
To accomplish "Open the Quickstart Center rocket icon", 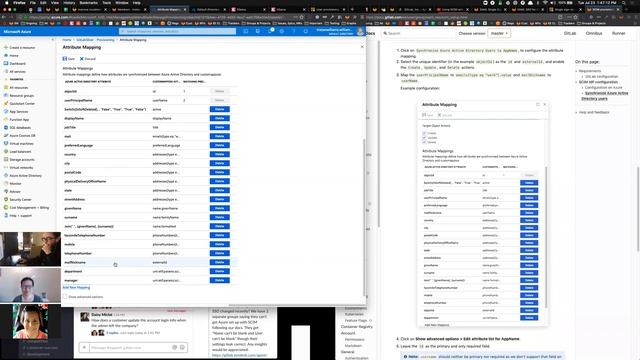I will click(x=6, y=103).
